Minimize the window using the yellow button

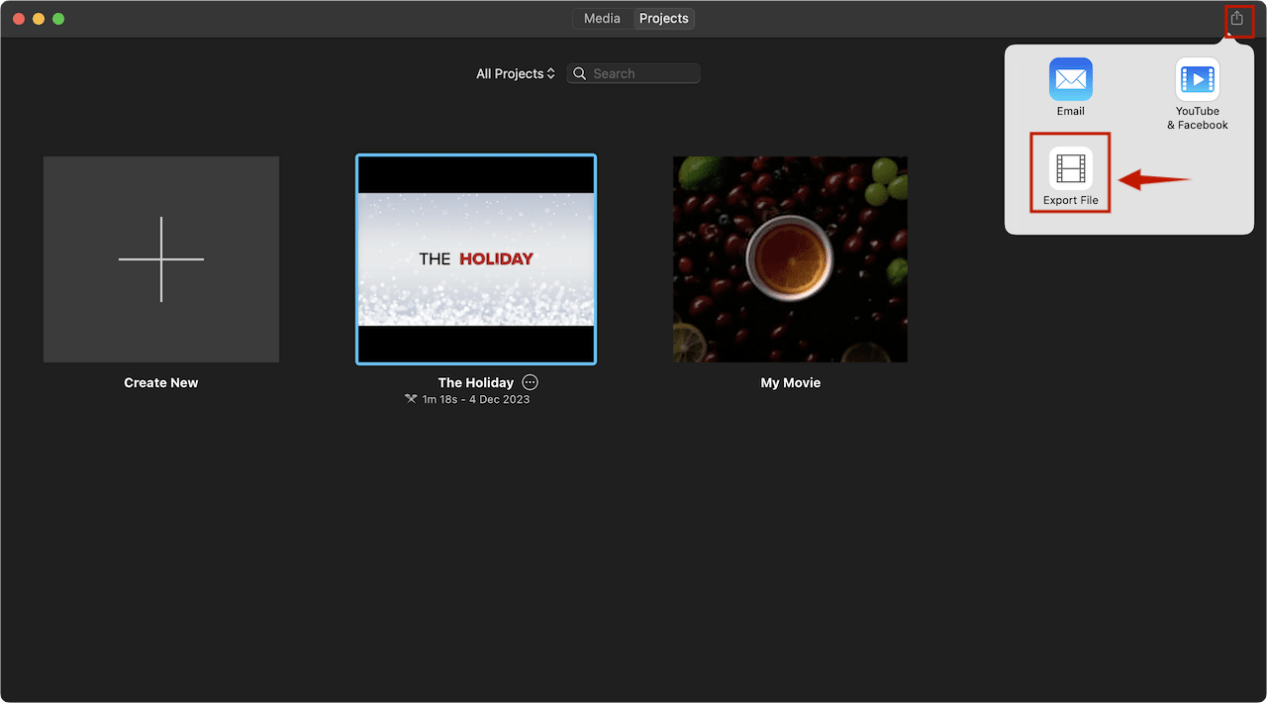click(38, 19)
